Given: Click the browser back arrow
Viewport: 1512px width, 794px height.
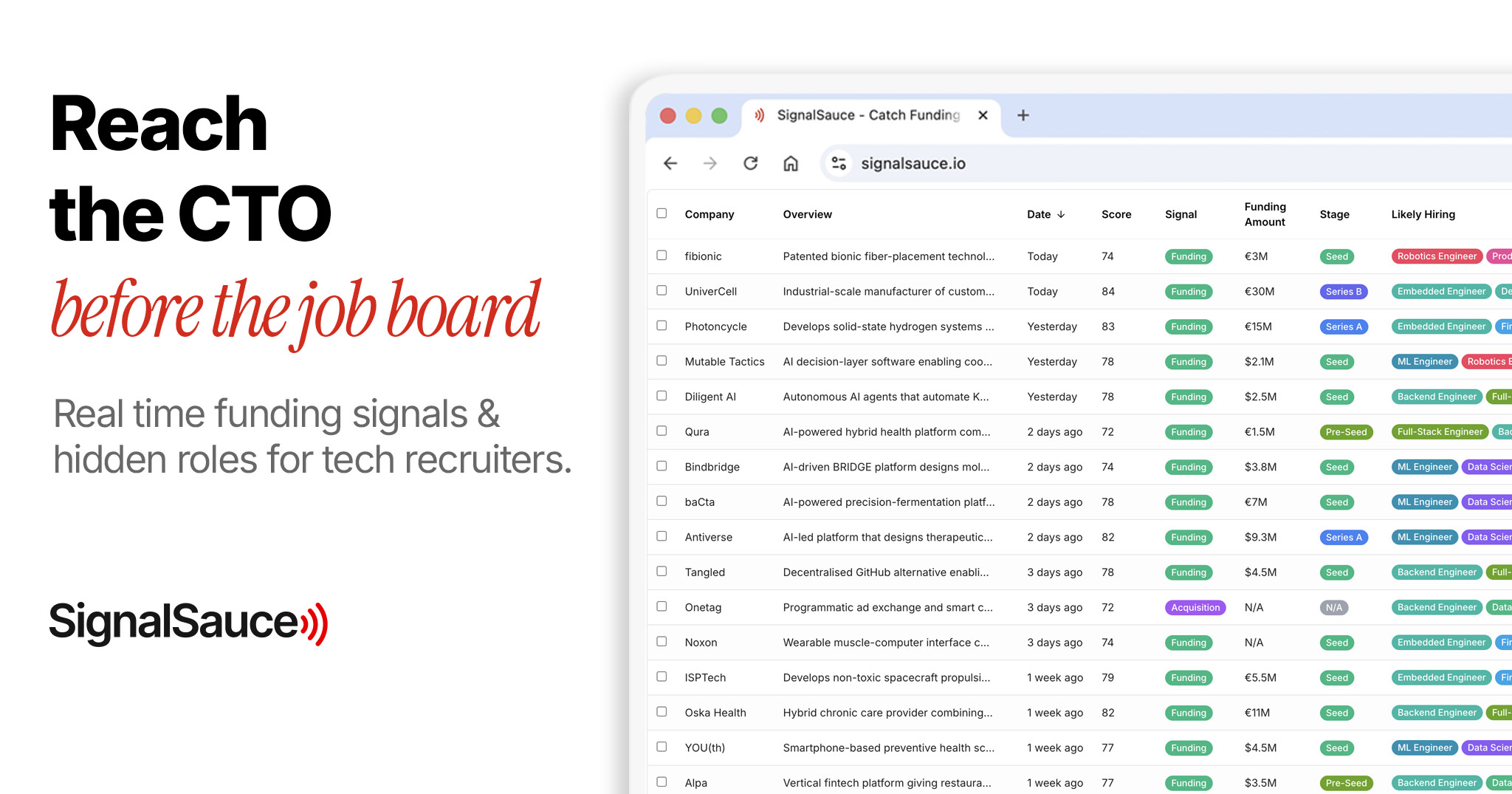Looking at the screenshot, I should (x=670, y=163).
